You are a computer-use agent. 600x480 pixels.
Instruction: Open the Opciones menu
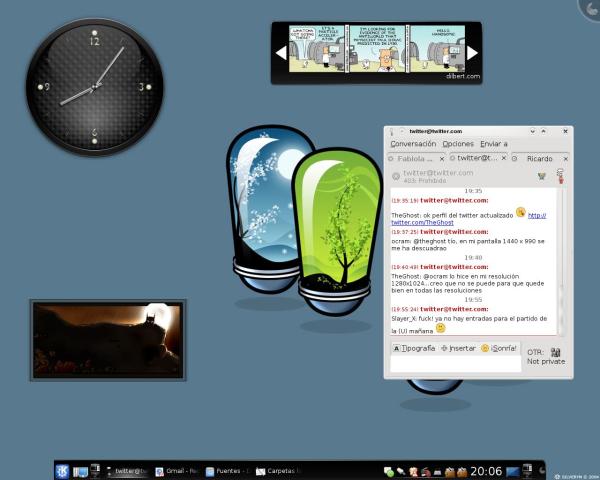[458, 144]
